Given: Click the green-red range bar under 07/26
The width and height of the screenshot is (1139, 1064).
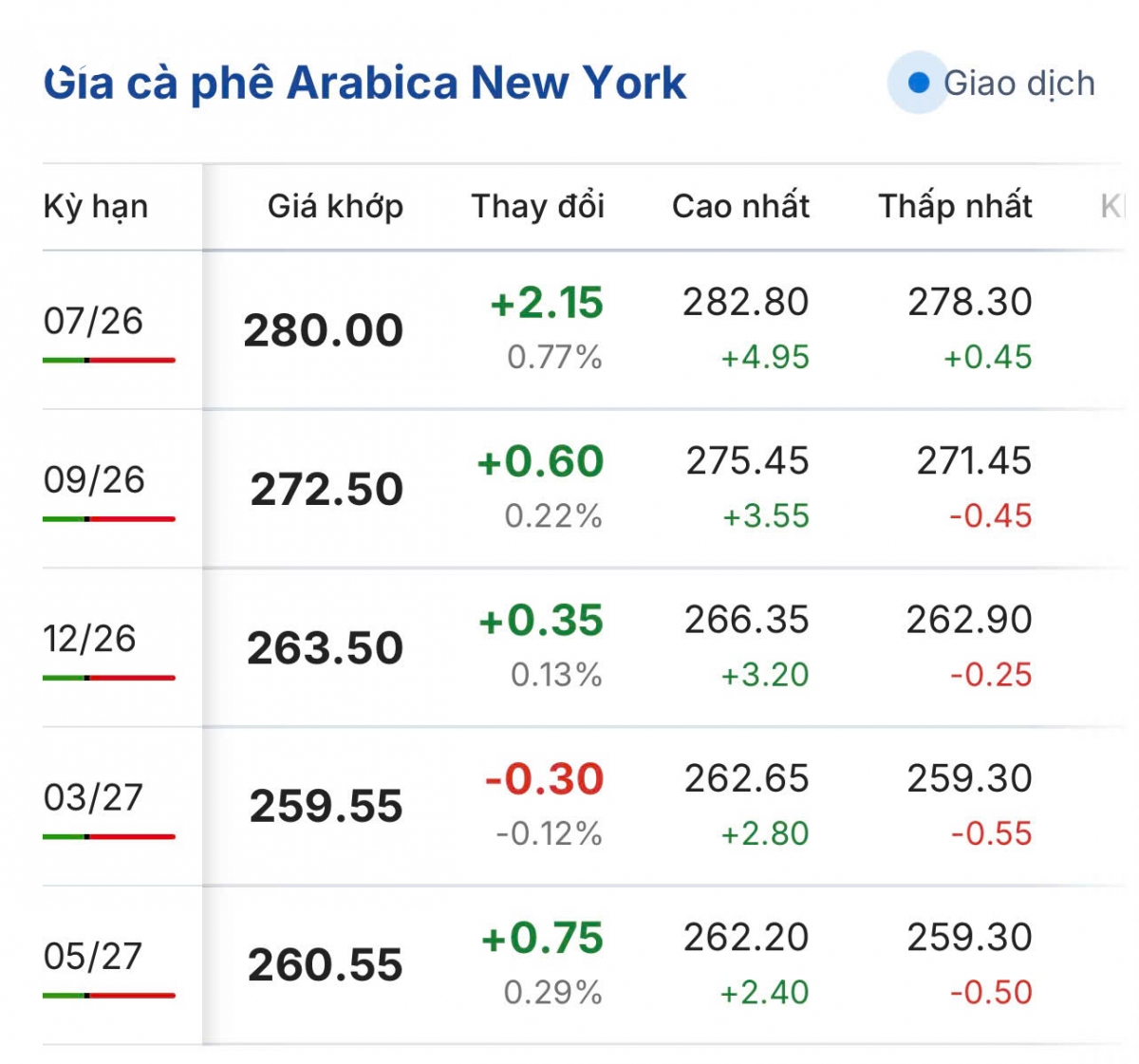Looking at the screenshot, I should (109, 361).
